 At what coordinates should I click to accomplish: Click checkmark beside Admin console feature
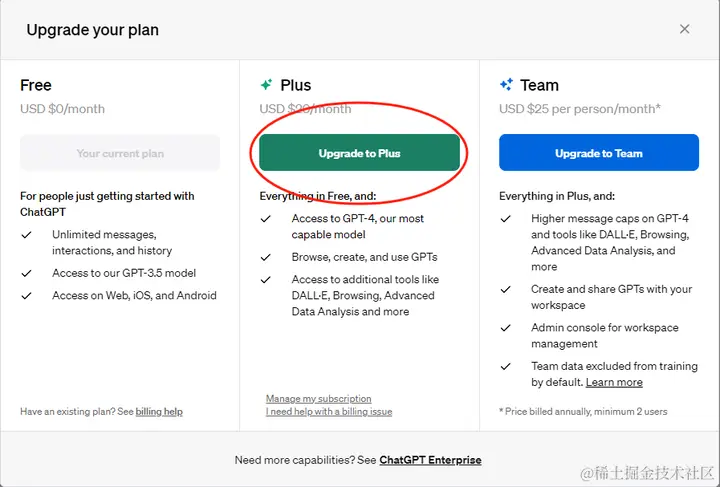(x=506, y=327)
